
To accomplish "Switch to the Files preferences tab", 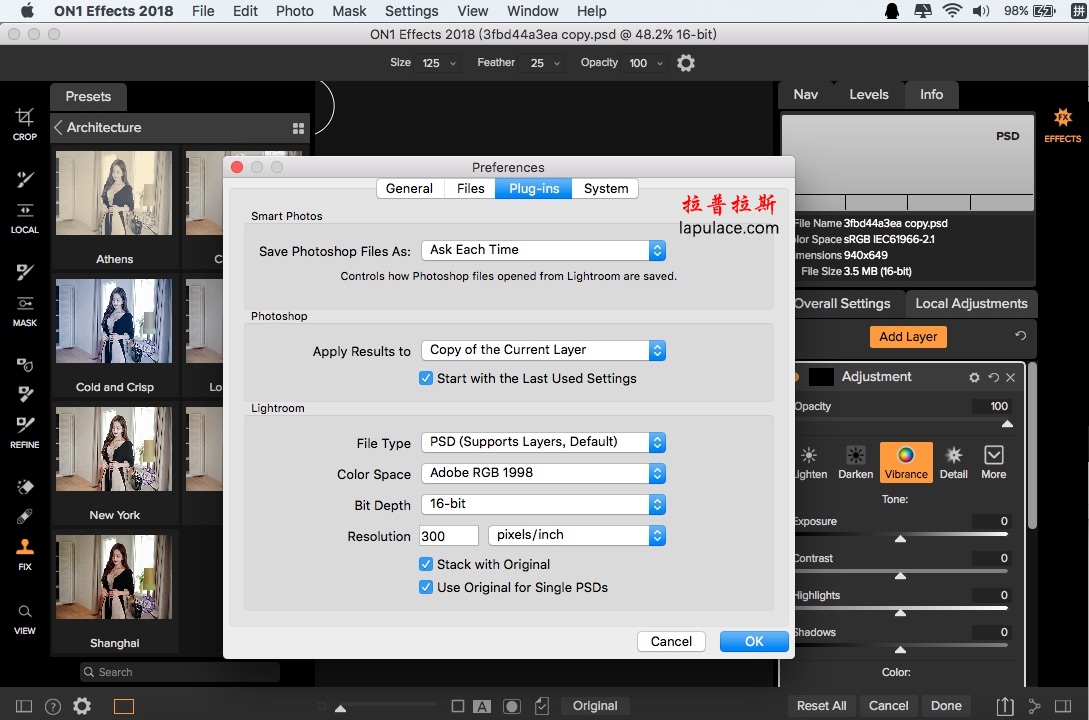I will click(470, 189).
